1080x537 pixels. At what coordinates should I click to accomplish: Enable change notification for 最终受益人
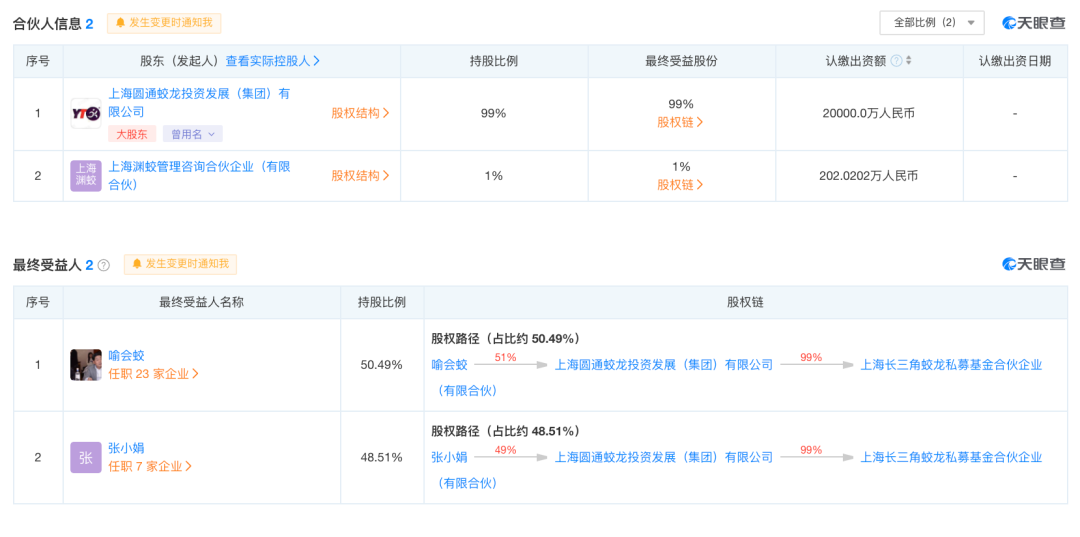tap(181, 264)
